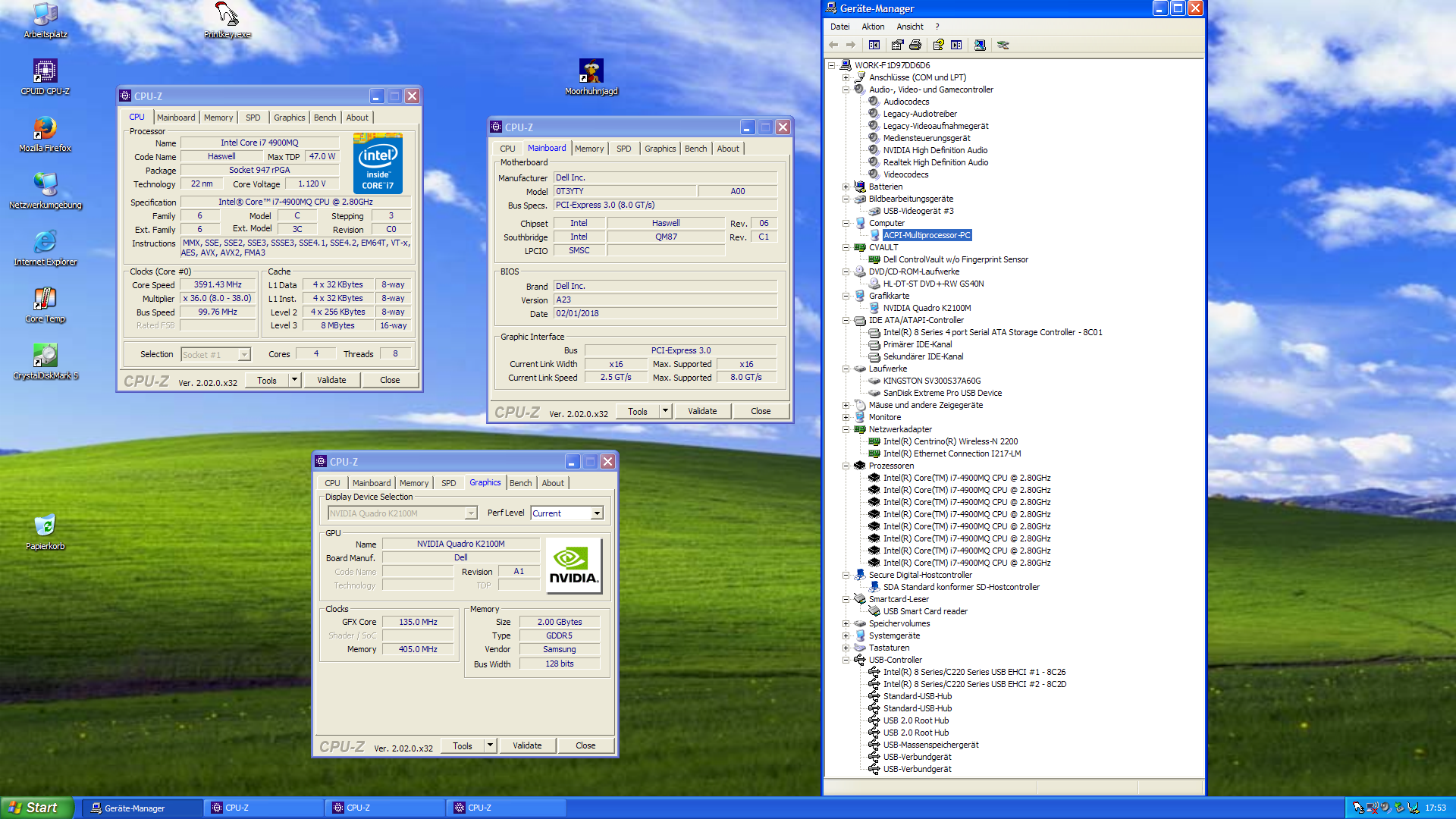The width and height of the screenshot is (1456, 819).
Task: Open the Ansicht menu in Geräte-Manager
Action: pos(910,27)
